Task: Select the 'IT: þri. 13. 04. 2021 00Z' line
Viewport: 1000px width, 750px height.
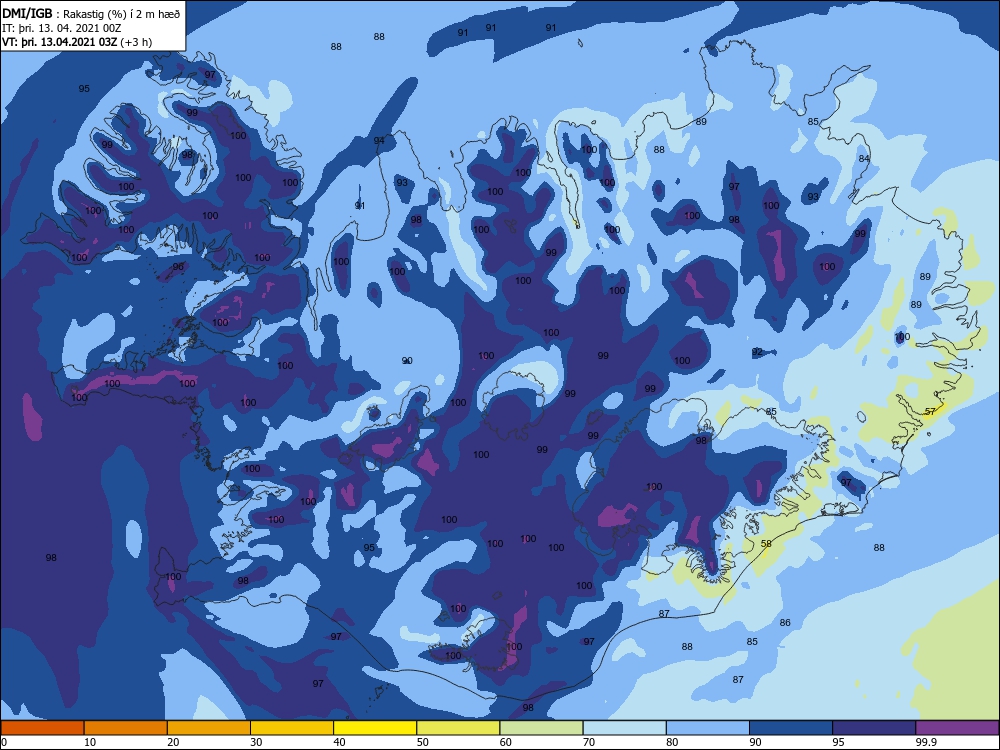Action: [62, 28]
